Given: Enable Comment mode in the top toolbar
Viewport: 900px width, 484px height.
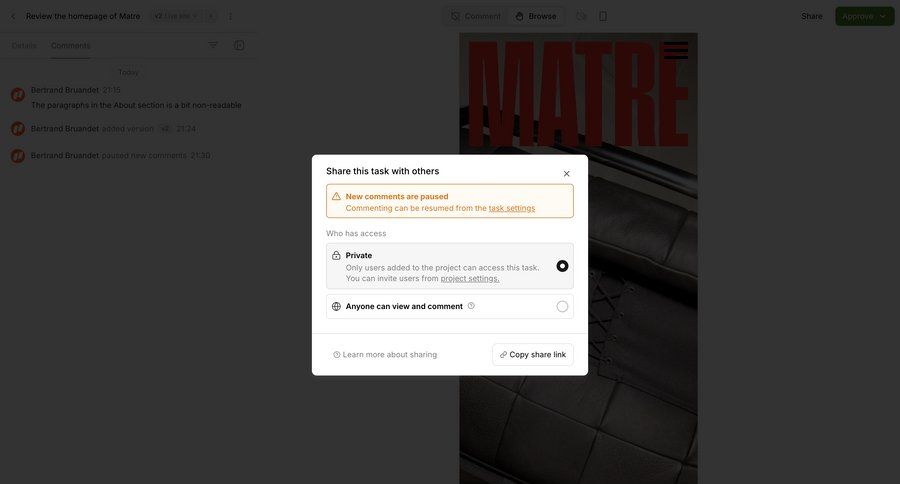Looking at the screenshot, I should coord(475,16).
